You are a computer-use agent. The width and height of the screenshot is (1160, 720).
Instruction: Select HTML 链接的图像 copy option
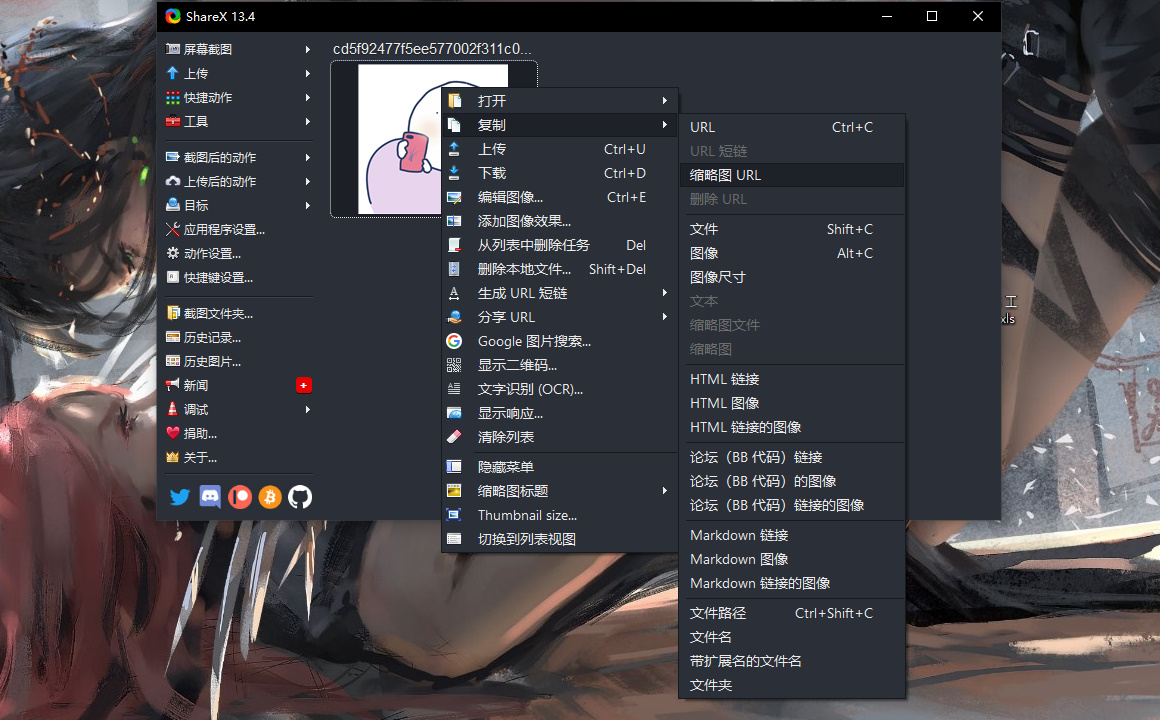pos(792,427)
